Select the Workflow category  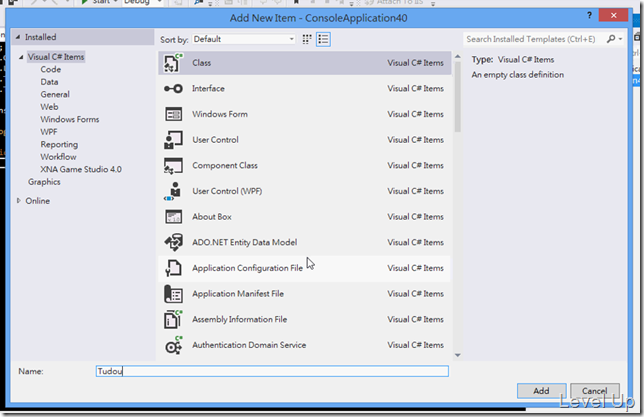click(x=58, y=157)
